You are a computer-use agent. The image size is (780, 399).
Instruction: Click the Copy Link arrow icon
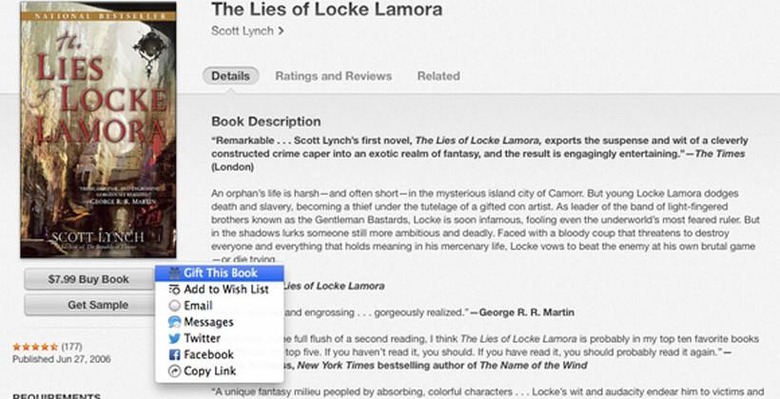pyautogui.click(x=174, y=371)
